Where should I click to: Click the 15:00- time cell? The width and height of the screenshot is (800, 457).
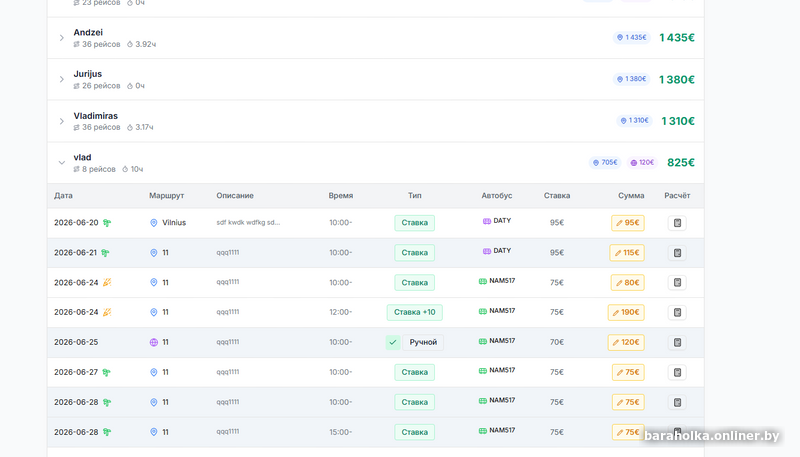click(340, 433)
